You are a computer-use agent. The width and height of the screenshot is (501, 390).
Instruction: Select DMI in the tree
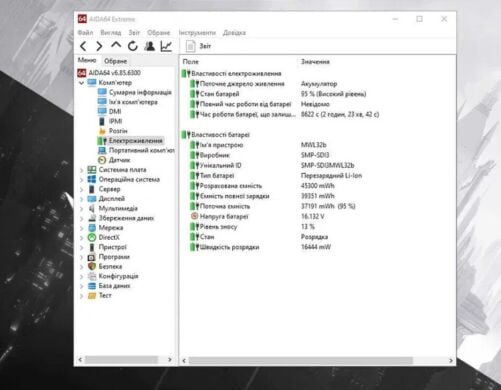[115, 111]
